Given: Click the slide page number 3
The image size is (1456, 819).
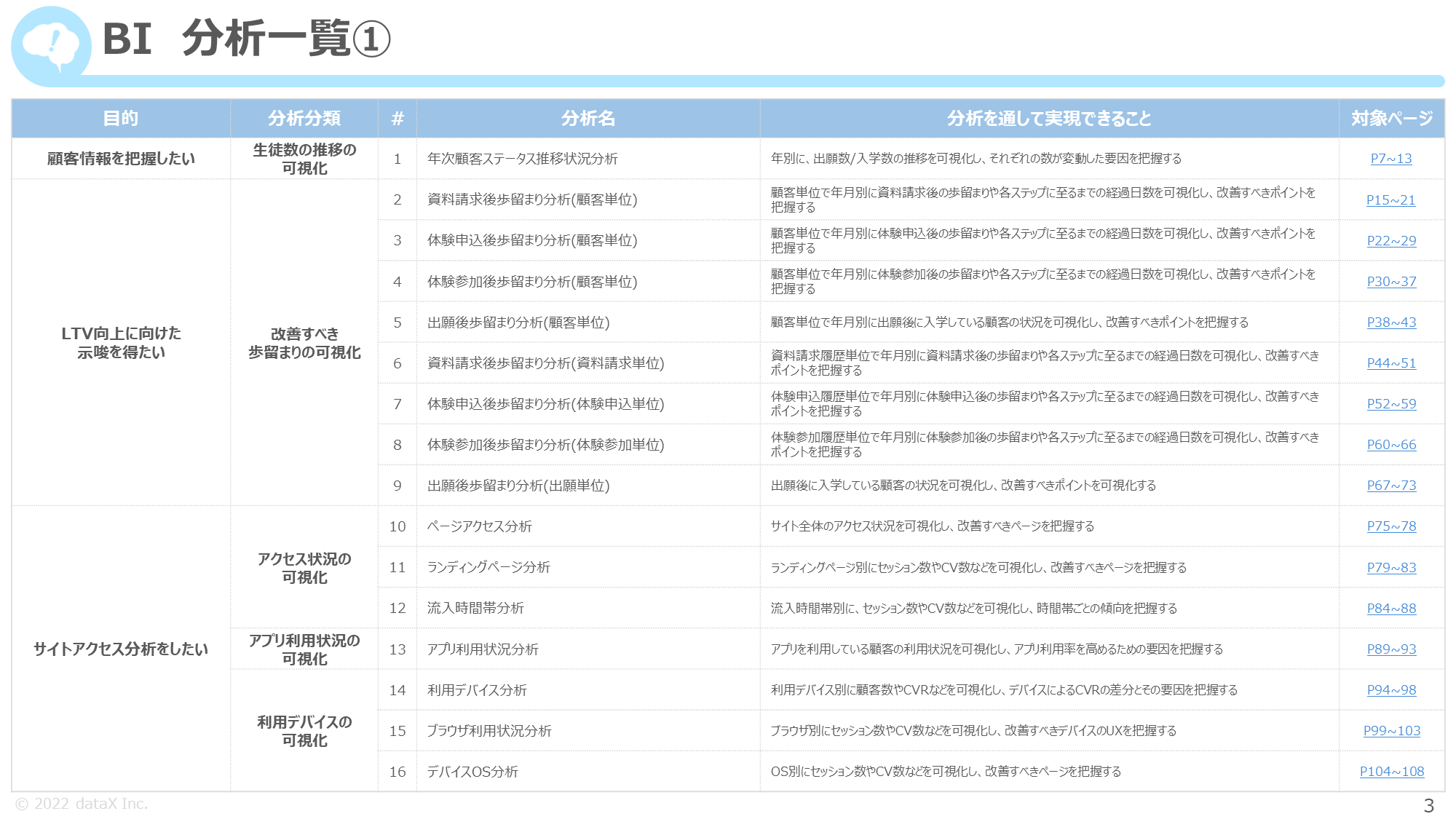Looking at the screenshot, I should (x=1428, y=805).
